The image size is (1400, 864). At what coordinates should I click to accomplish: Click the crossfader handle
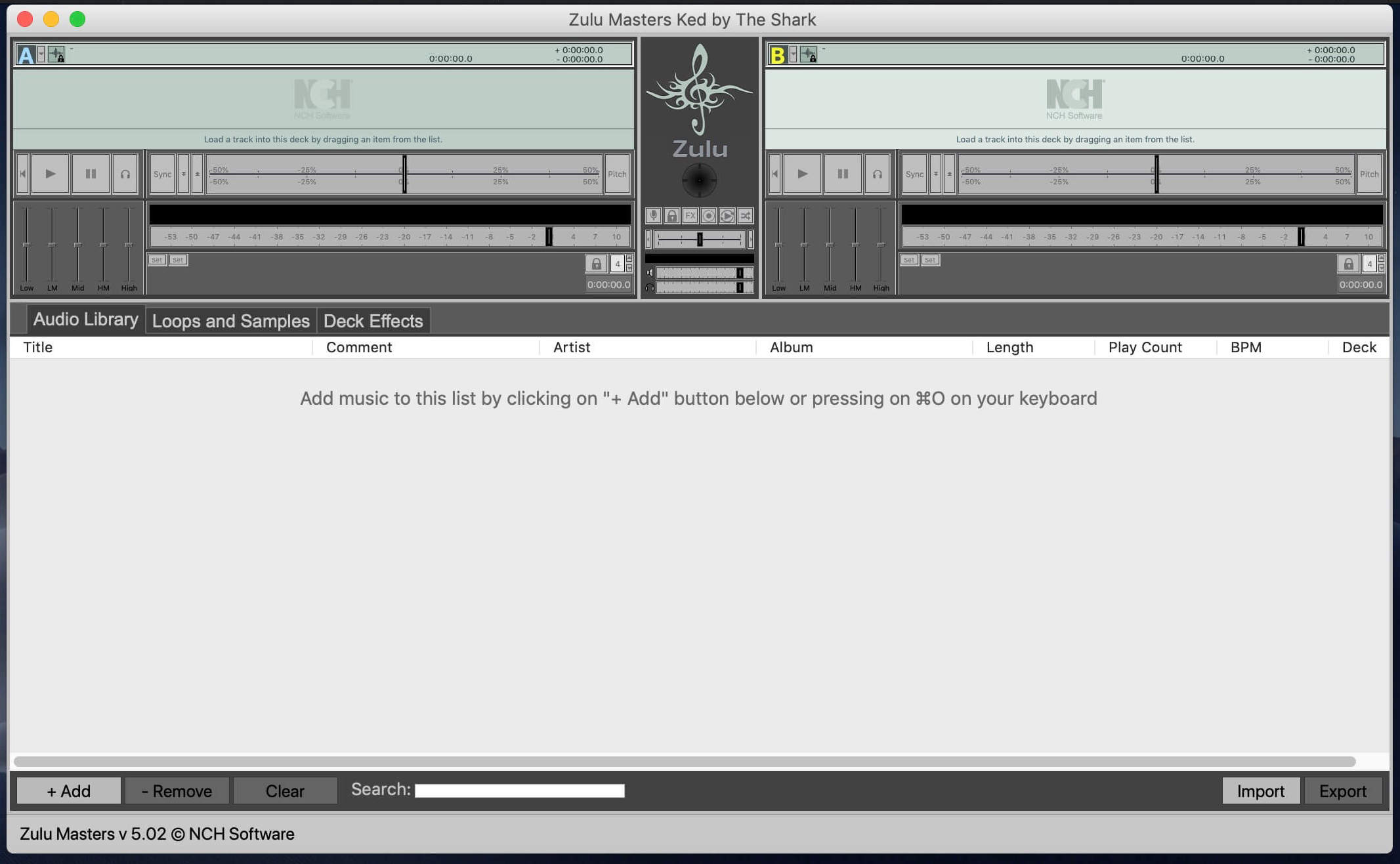(x=700, y=239)
